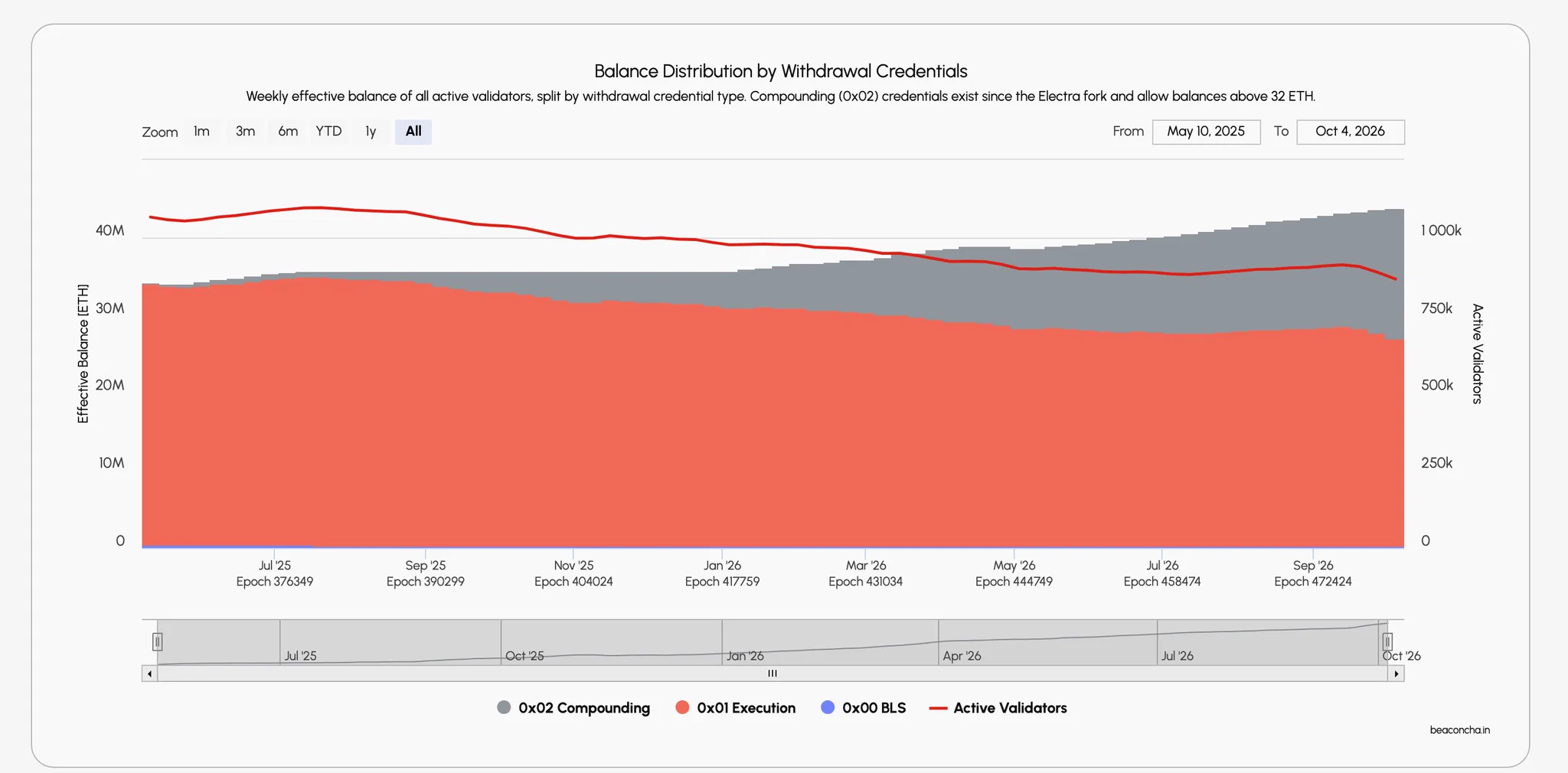Click the Jul '25 Epoch 376349 axis label
The image size is (1568, 773).
275,573
